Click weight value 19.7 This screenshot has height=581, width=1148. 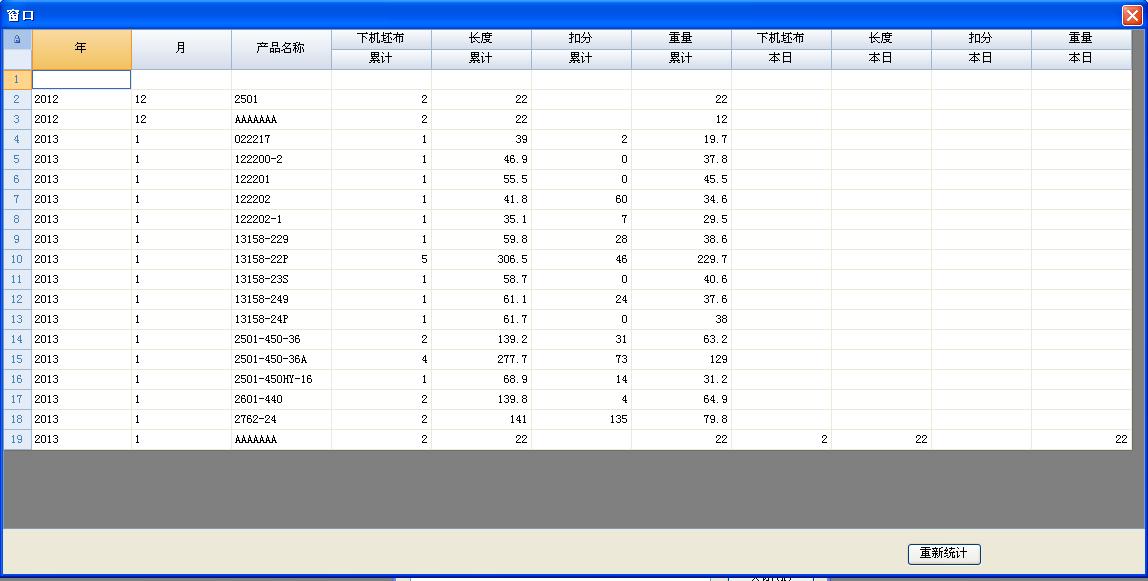click(x=681, y=139)
